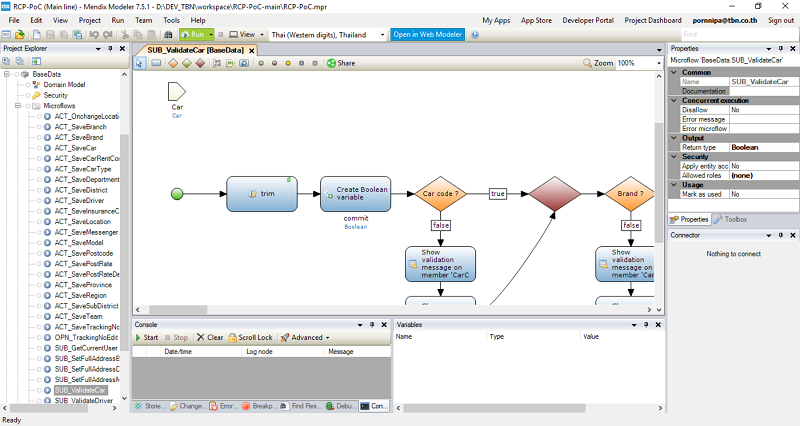
Task: Select the Car parameter on canvas
Action: [177, 92]
